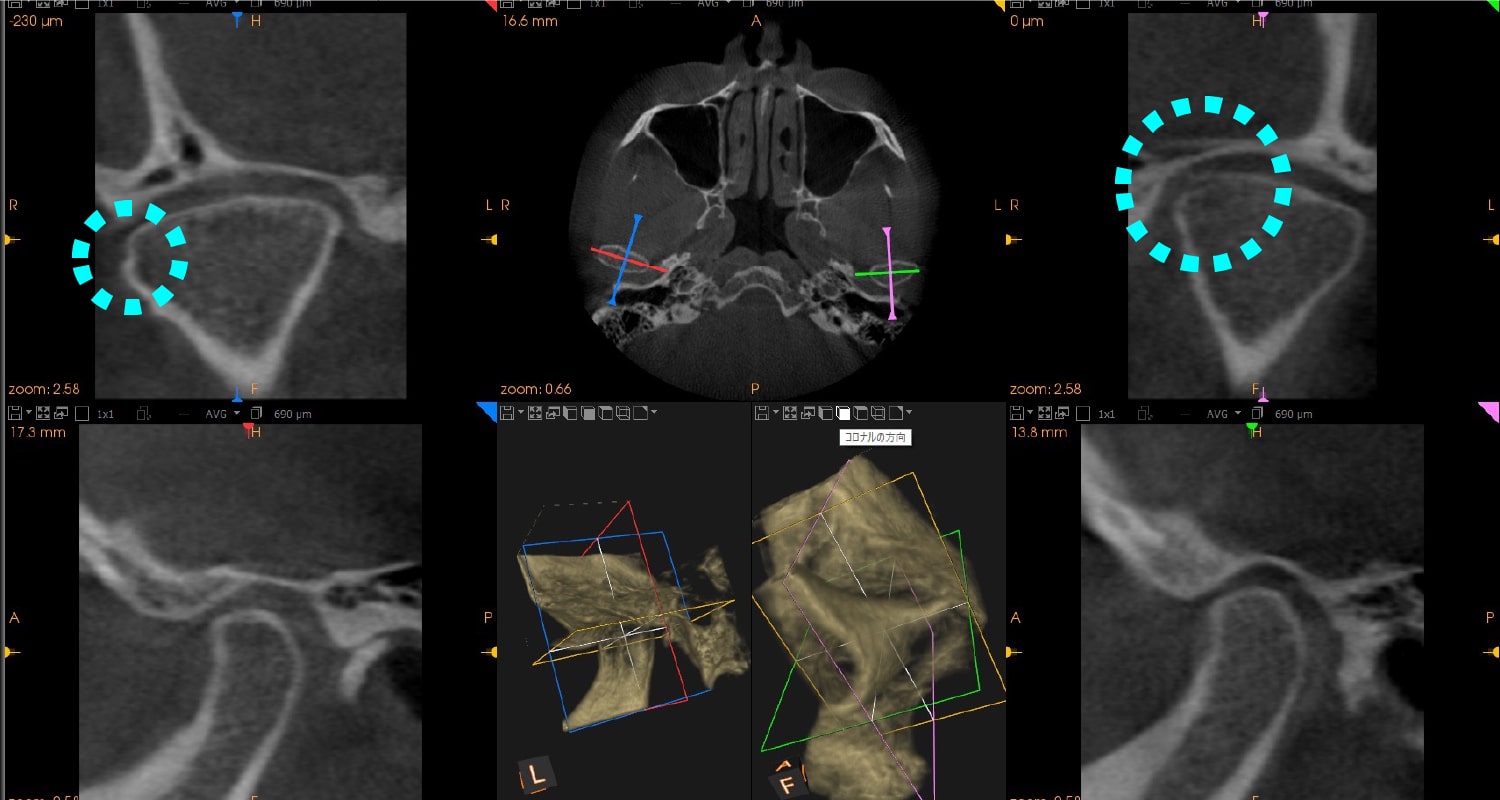Click the slab thickness icon beside 690 µm in the 17.3 mm view
The image size is (1500, 800).
256,414
